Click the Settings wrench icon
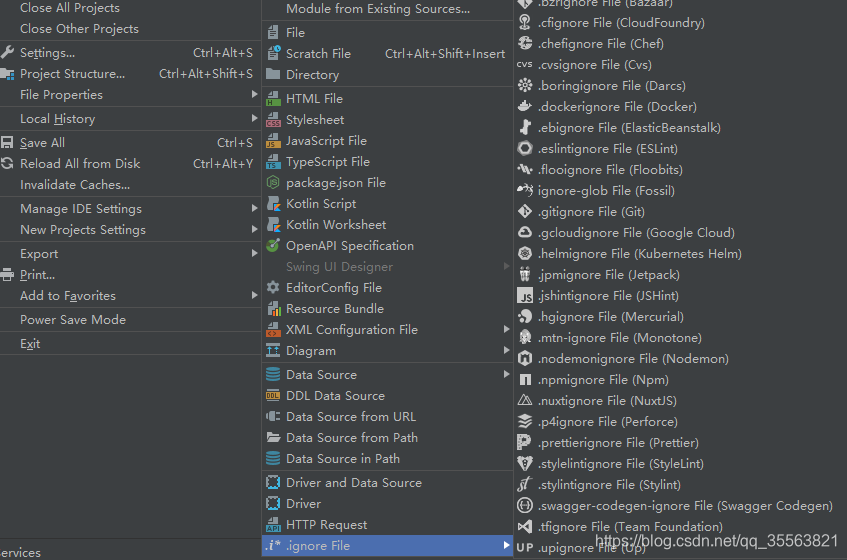This screenshot has width=847, height=560. pos(7,52)
